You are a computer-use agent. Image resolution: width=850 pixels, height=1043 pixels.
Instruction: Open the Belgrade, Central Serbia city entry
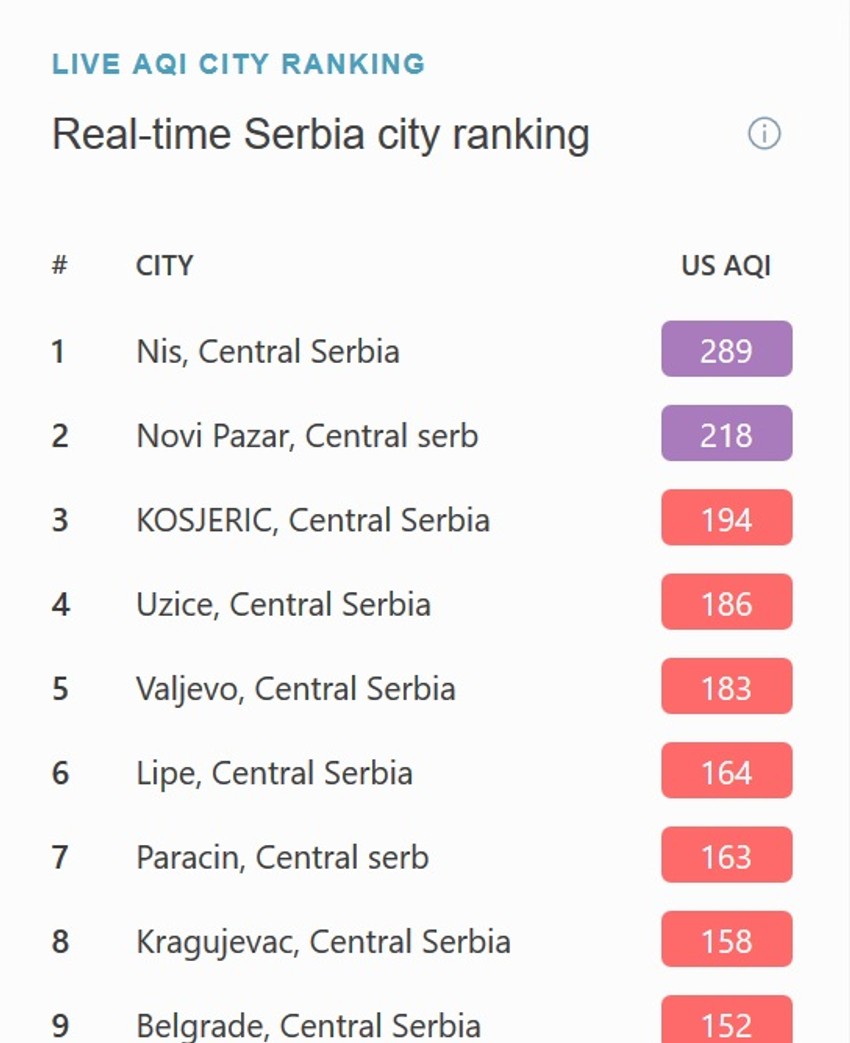pos(308,1025)
